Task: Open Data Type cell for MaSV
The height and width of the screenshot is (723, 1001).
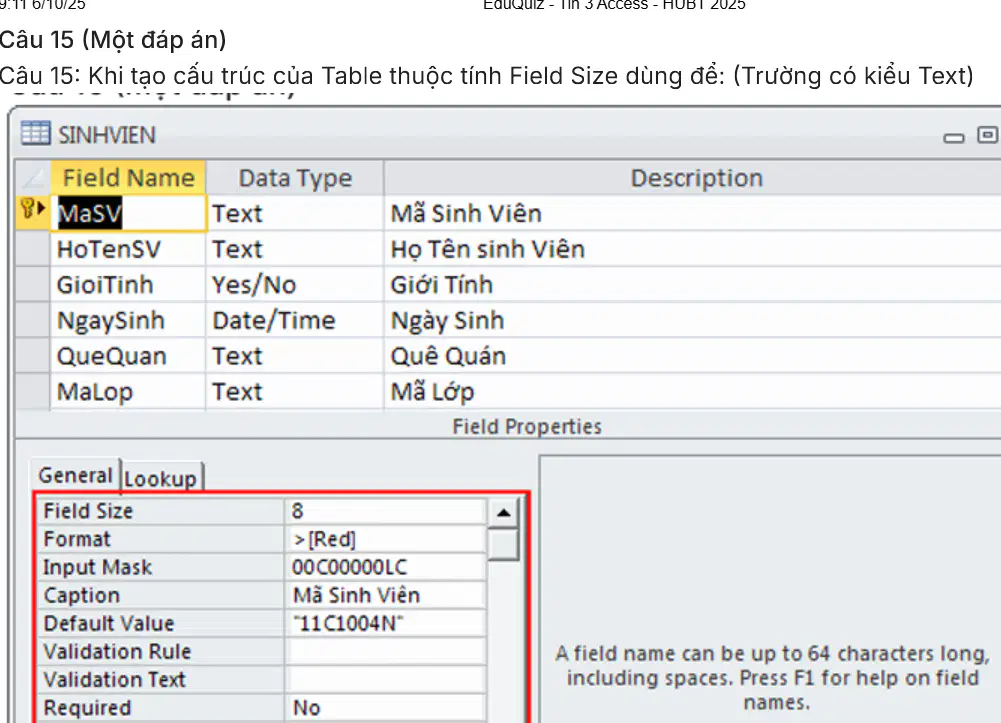Action: coord(295,213)
